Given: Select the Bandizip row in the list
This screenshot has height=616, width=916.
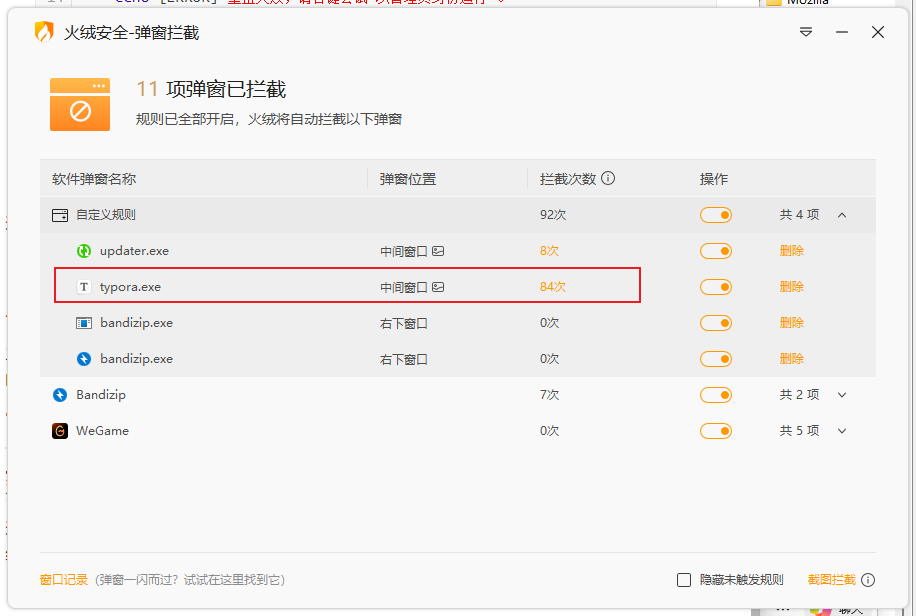Looking at the screenshot, I should tap(300, 395).
